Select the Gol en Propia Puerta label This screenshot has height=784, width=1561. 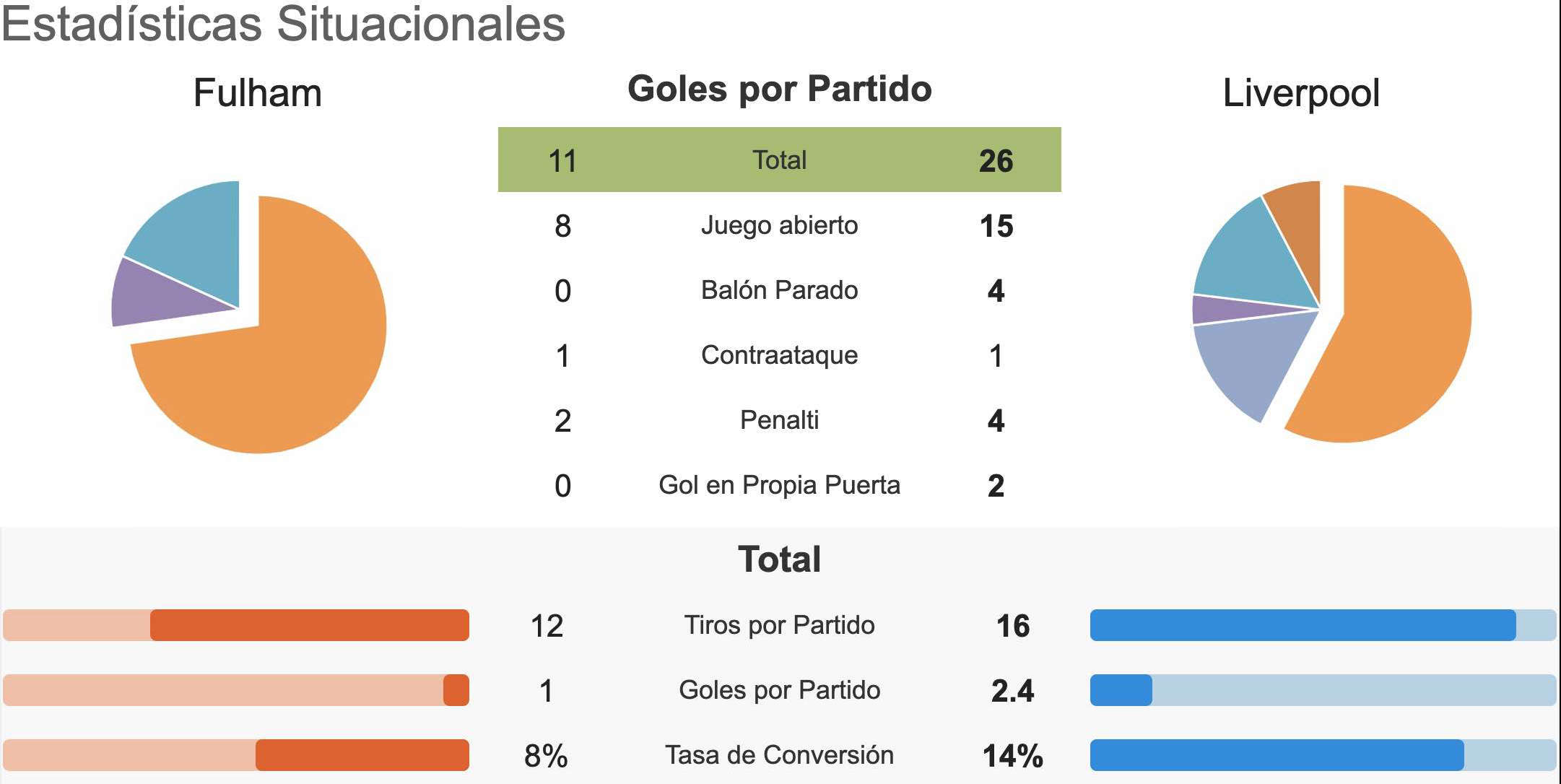click(779, 485)
